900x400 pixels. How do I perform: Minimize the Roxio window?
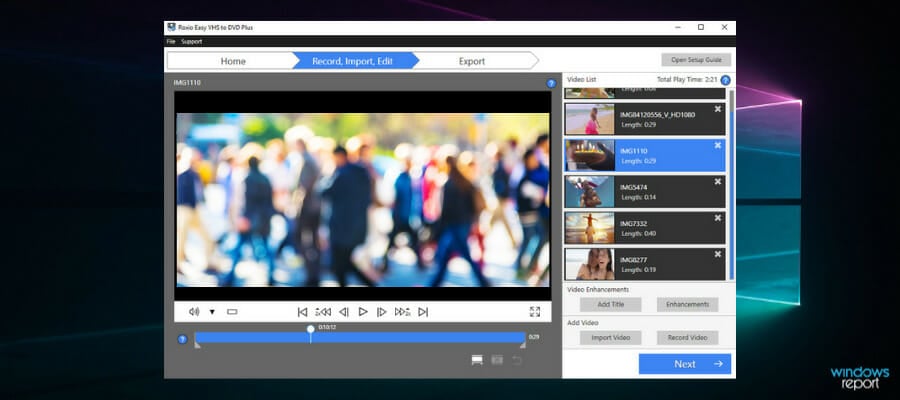click(677, 27)
